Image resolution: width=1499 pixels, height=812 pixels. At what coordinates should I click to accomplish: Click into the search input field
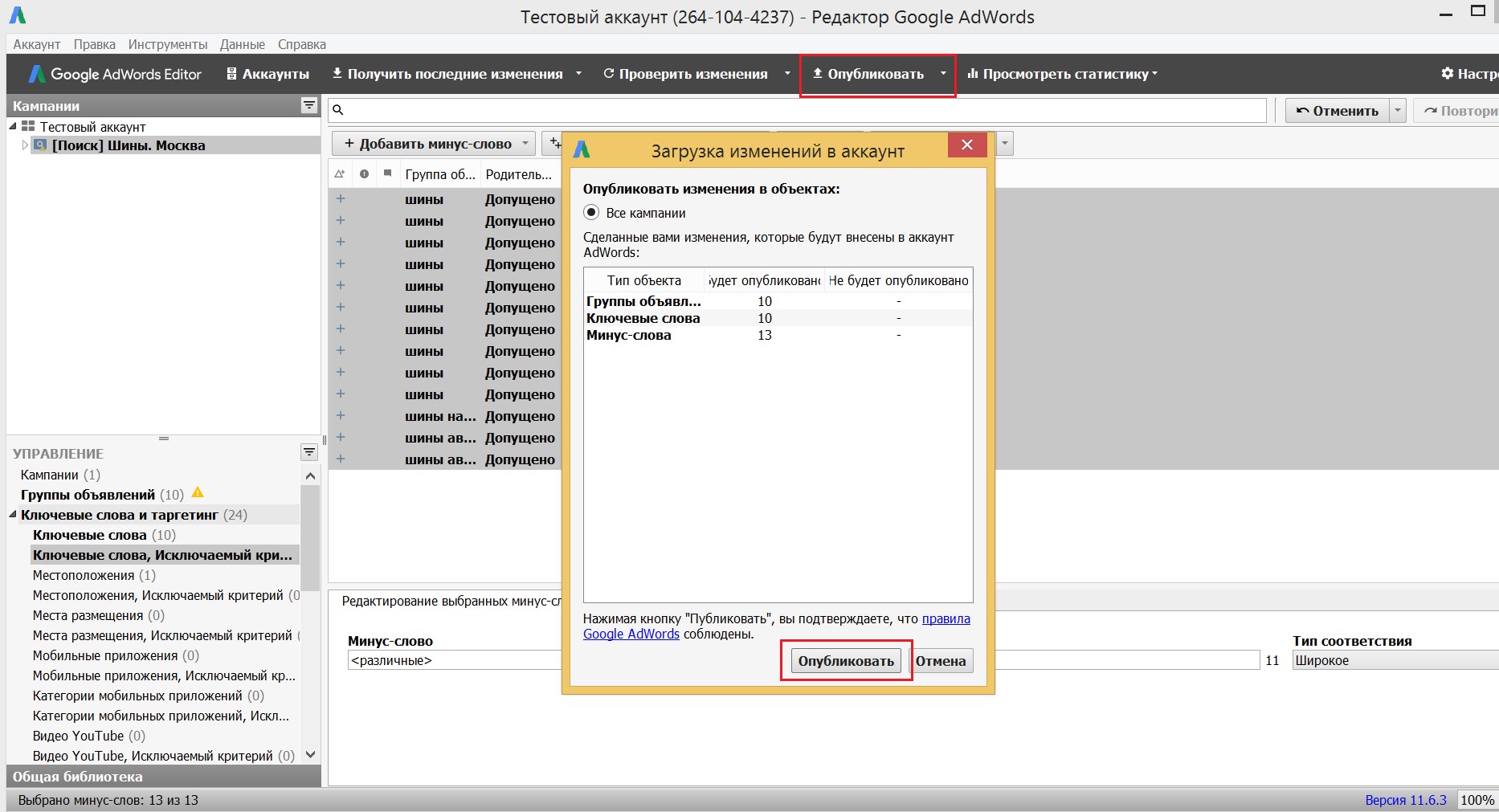(x=797, y=110)
